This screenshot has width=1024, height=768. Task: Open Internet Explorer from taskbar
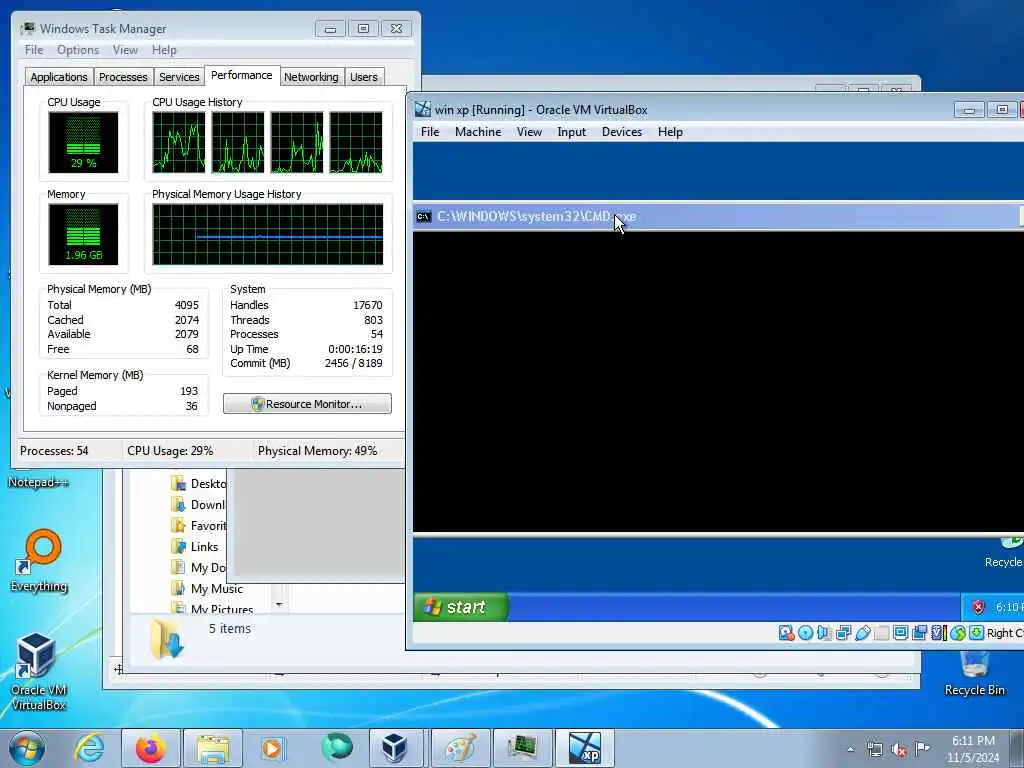click(89, 748)
